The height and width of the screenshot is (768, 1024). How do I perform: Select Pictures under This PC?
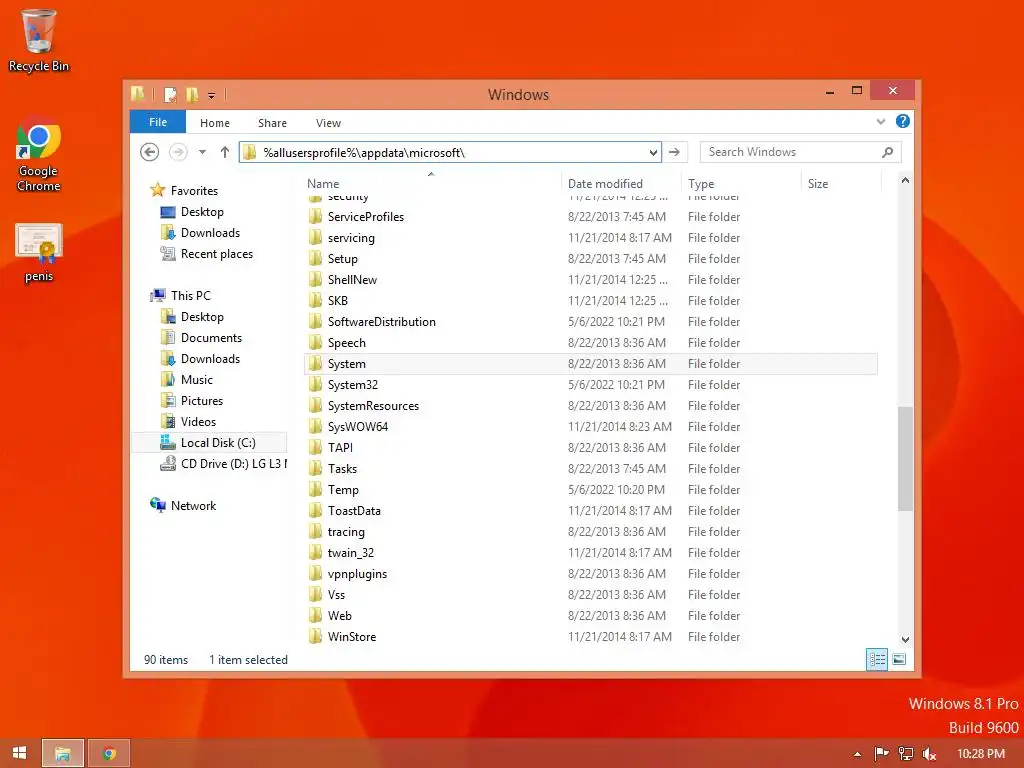tap(202, 400)
